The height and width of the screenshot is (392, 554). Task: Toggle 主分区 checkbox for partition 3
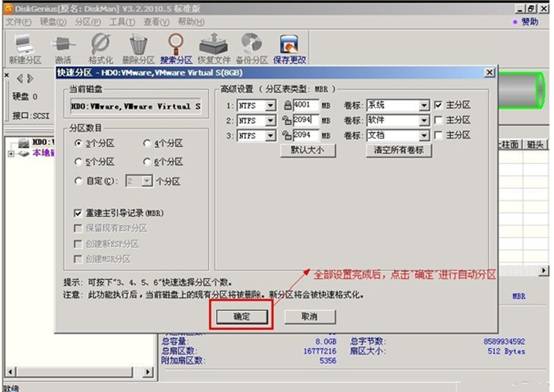[x=438, y=135]
